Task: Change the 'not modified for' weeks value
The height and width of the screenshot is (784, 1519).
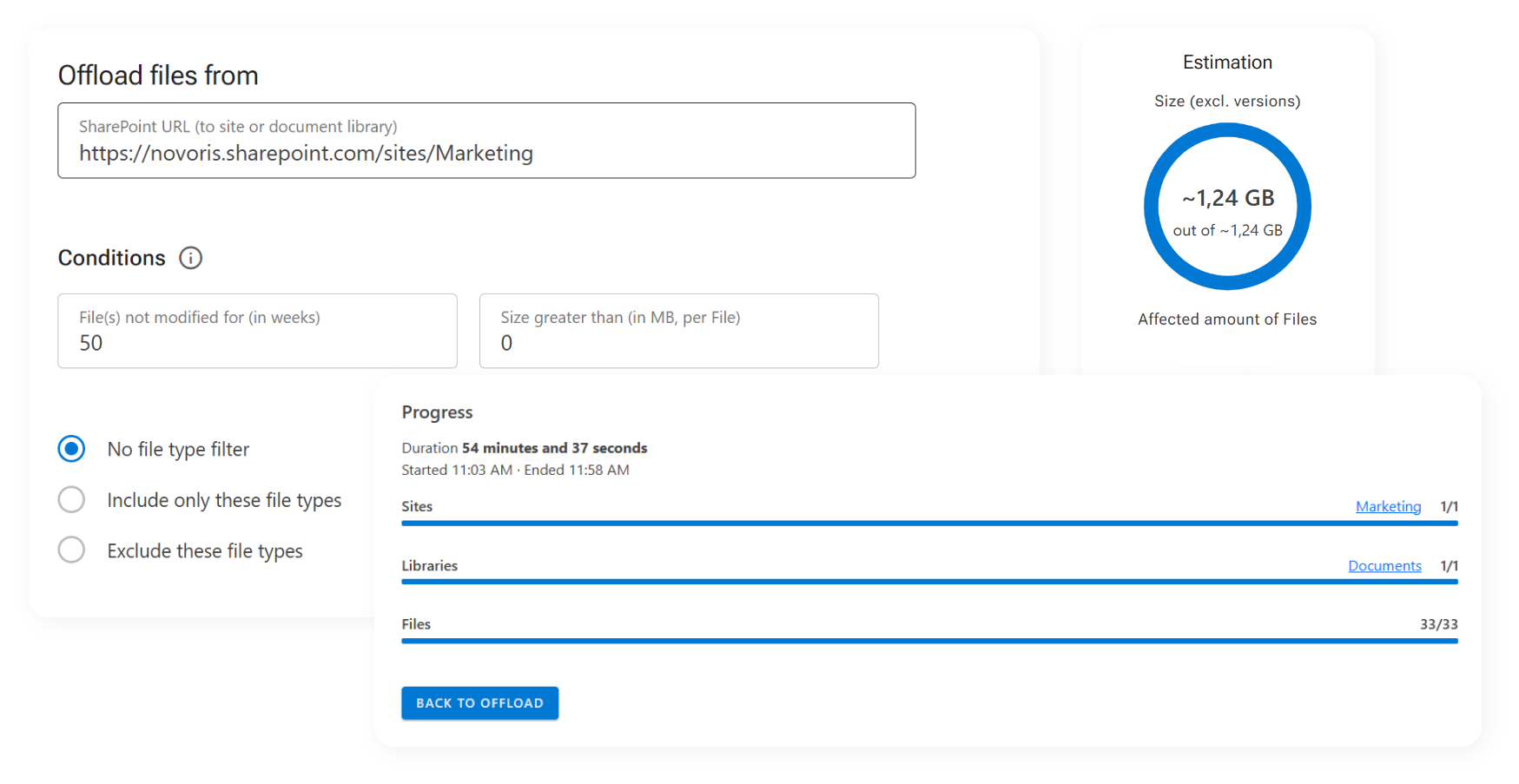Action: tap(257, 343)
